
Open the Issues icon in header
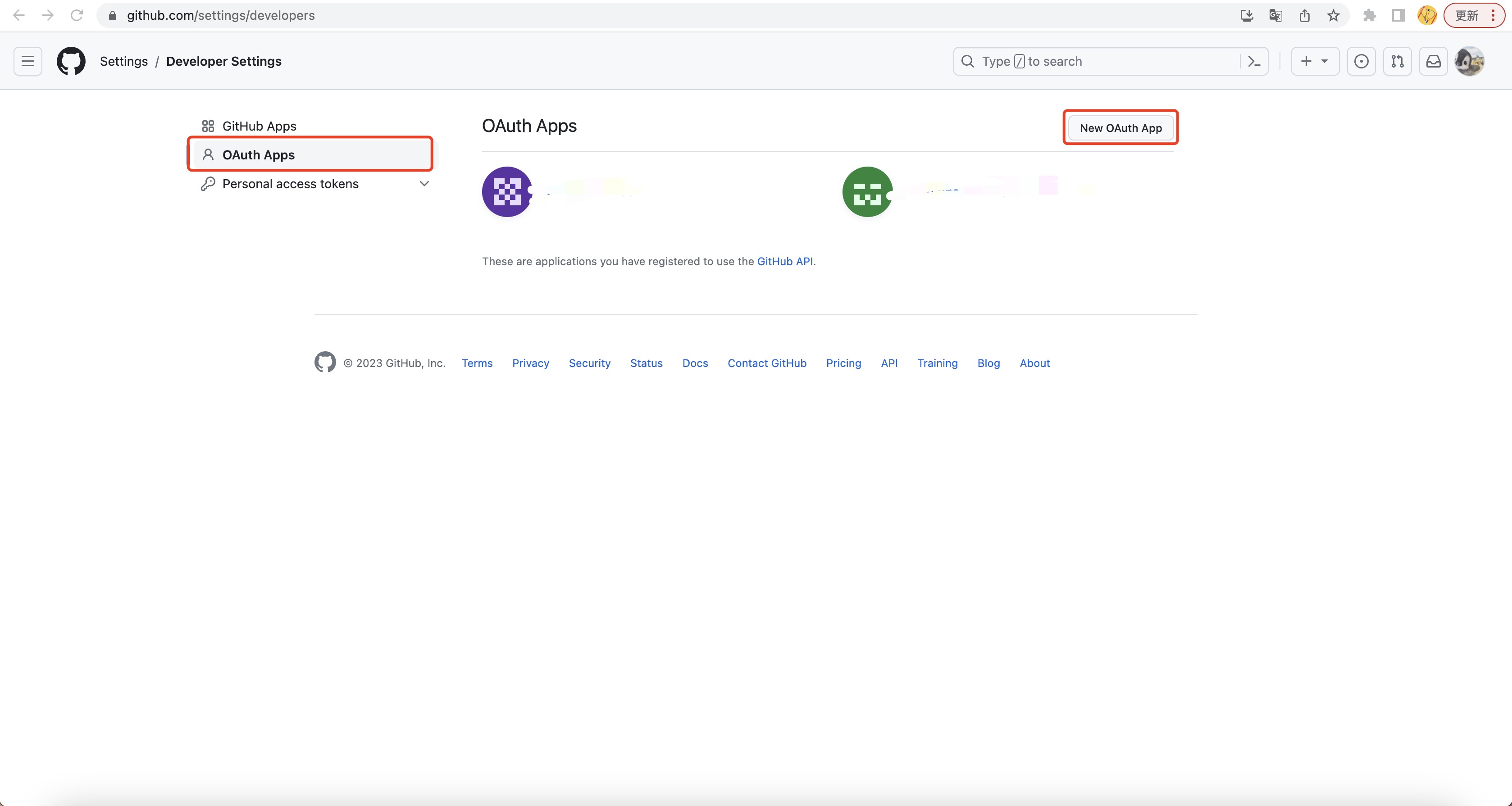(1361, 61)
